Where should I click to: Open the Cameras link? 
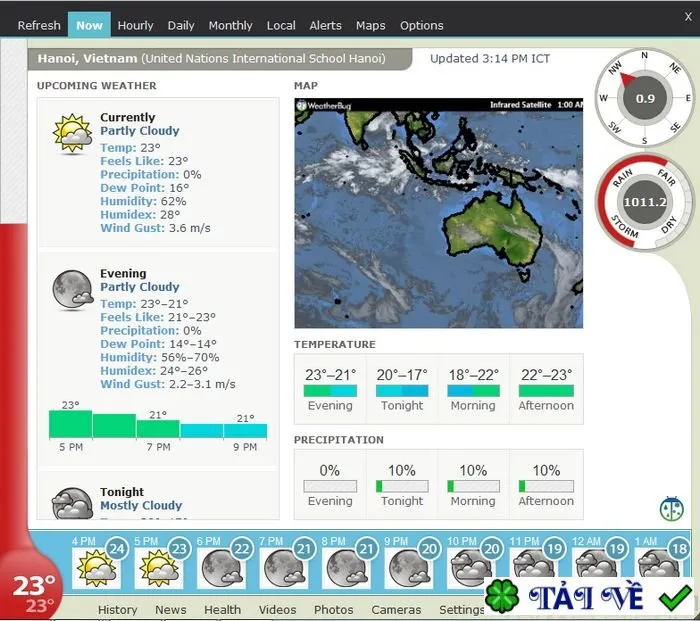point(396,609)
